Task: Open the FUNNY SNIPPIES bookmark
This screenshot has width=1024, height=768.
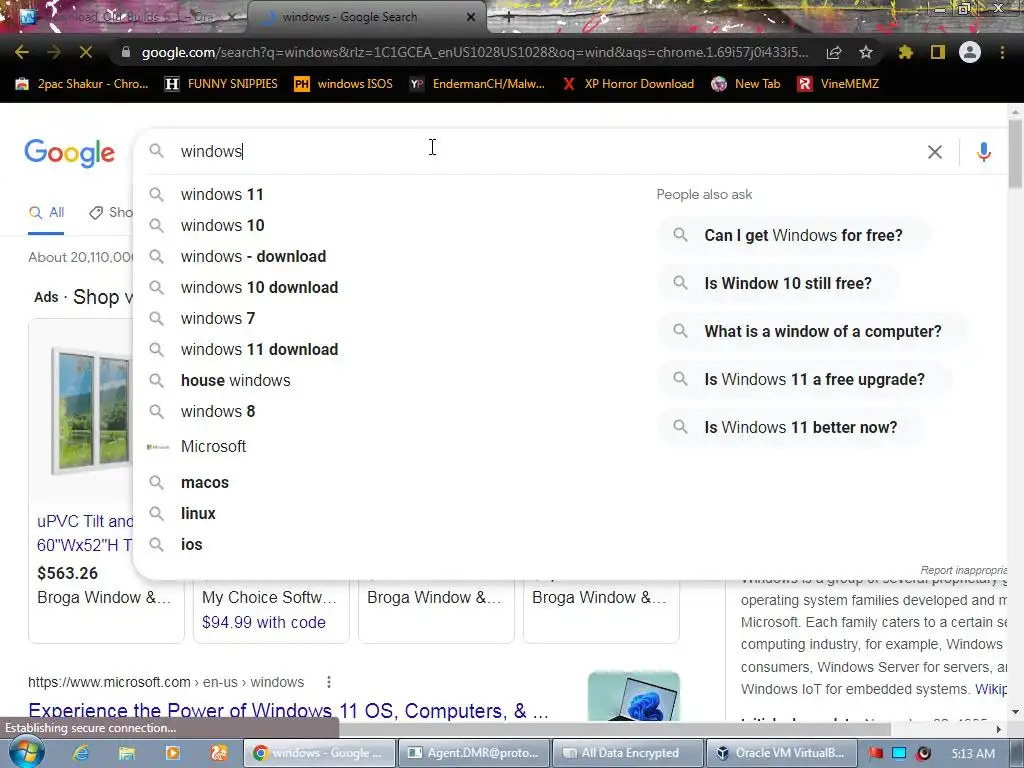Action: pos(221,84)
